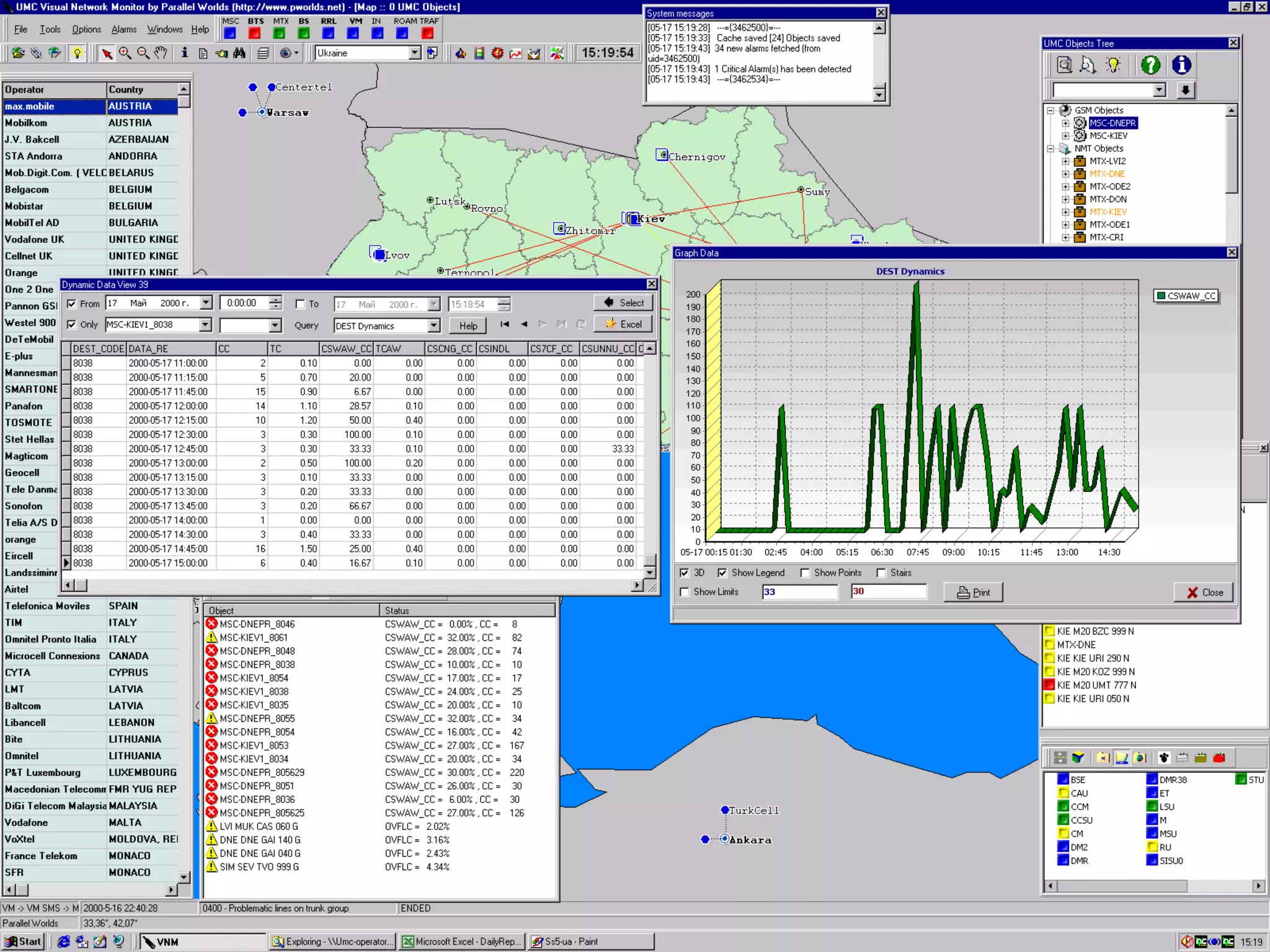Viewport: 1270px width, 952px height.
Task: Open the Alarms menu
Action: [124, 29]
